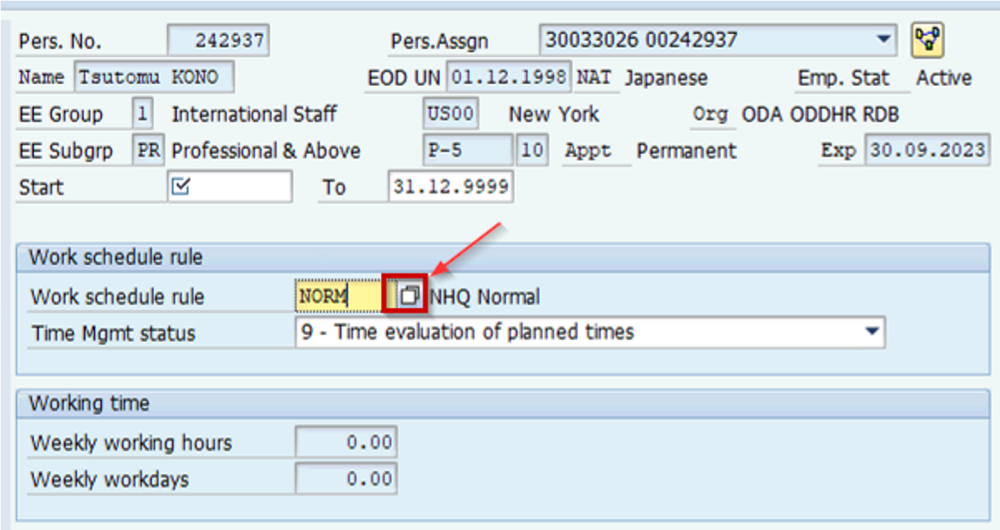This screenshot has height=530, width=1000.
Task: Click the Work schedule rule field NORM
Action: (339, 296)
